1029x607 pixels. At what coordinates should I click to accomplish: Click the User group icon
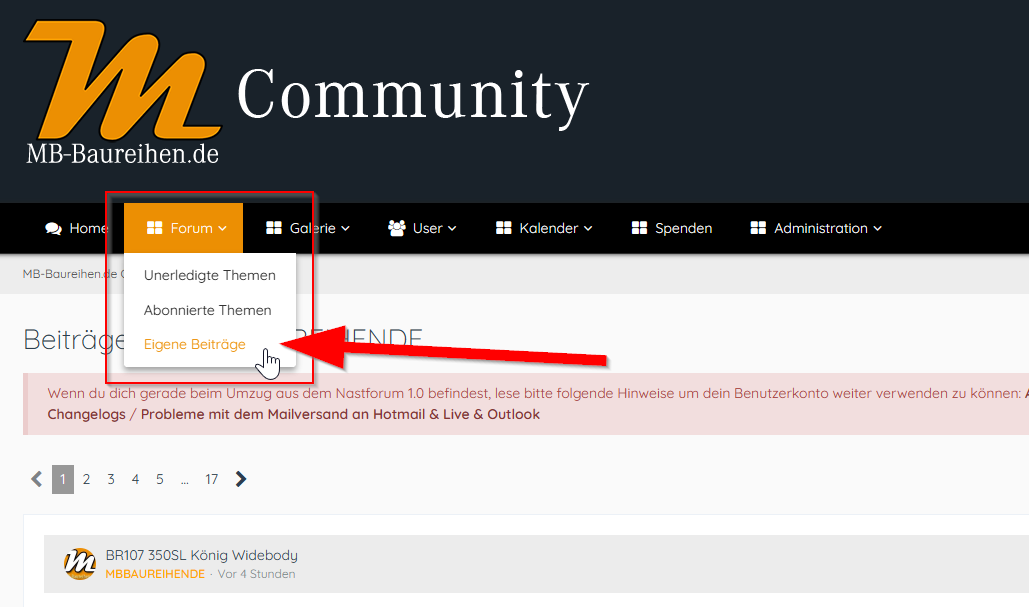tap(397, 228)
